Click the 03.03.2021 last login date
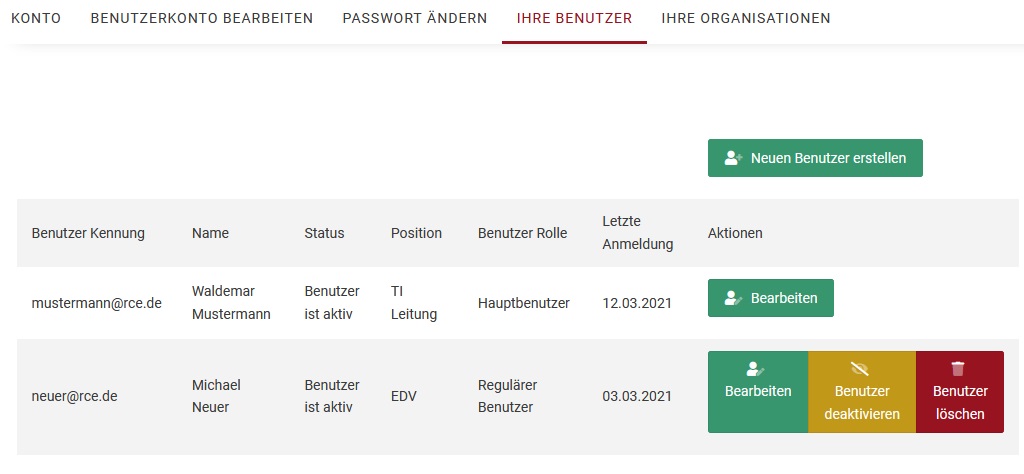The image size is (1024, 474). [x=638, y=396]
